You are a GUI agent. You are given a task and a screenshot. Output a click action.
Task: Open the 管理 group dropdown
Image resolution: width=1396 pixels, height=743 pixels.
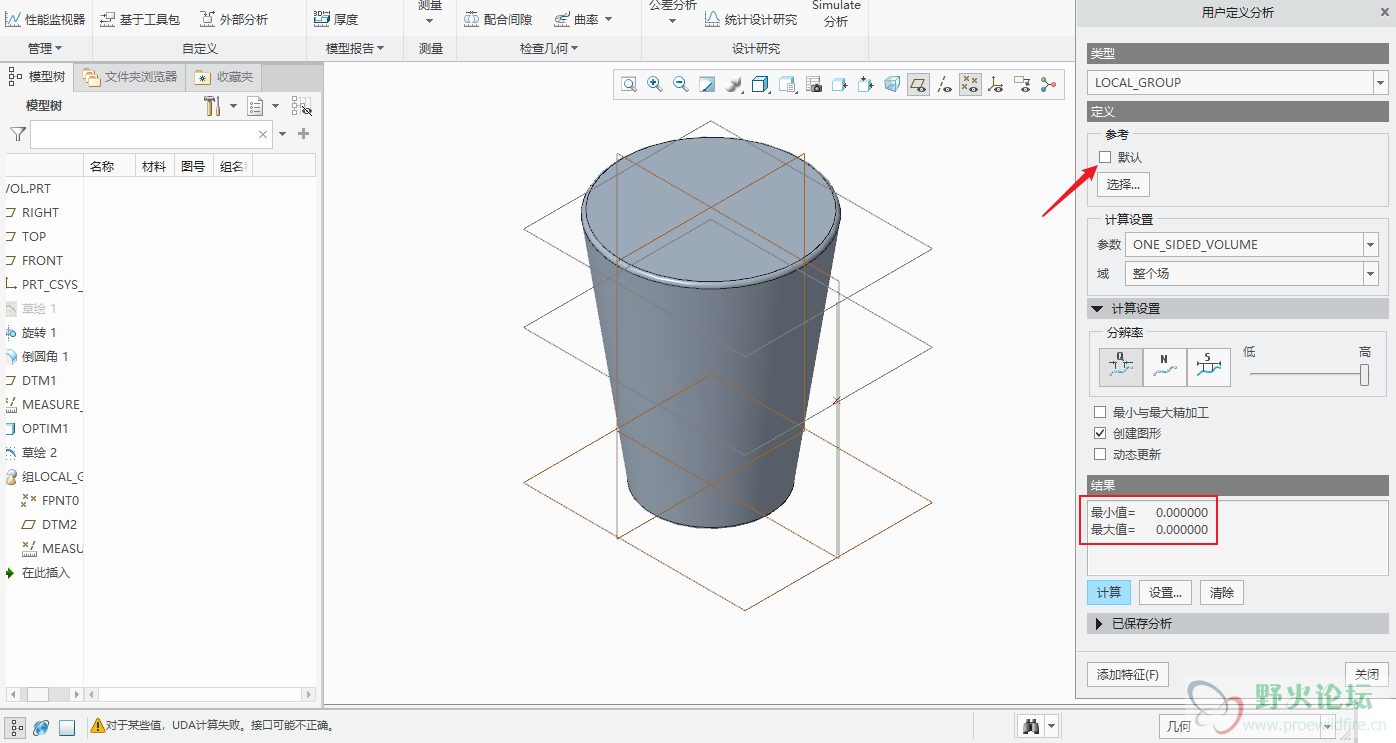pyautogui.click(x=45, y=48)
